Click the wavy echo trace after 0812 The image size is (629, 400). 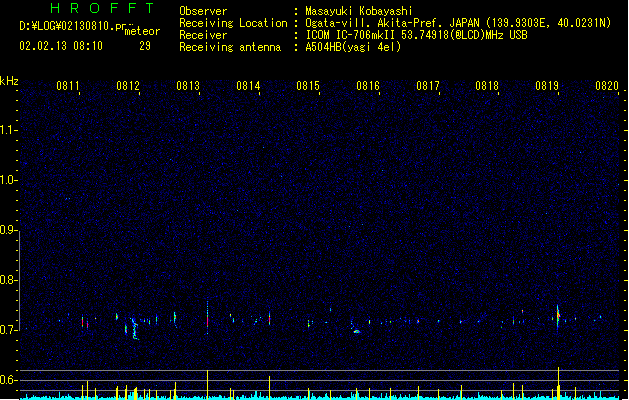pyautogui.click(x=134, y=329)
